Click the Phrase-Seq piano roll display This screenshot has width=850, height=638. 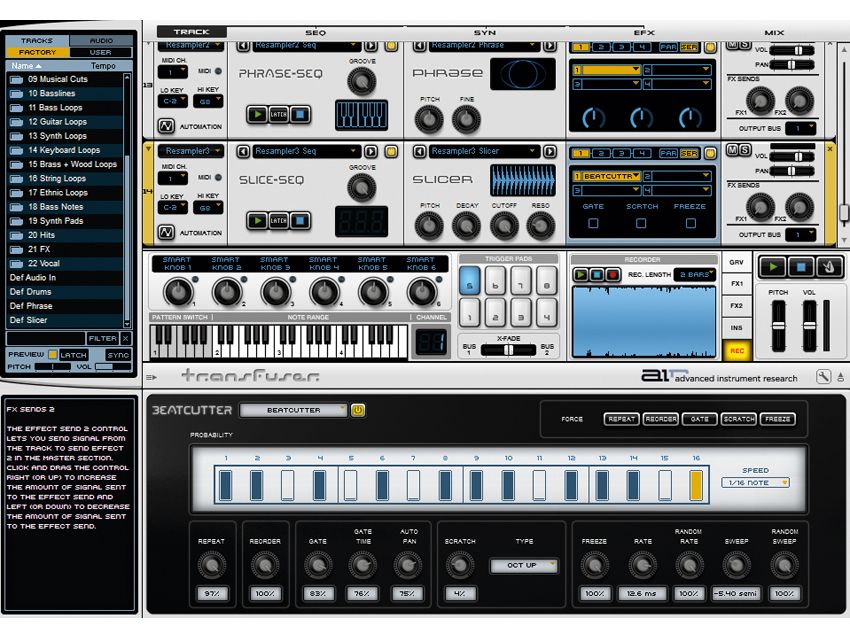point(362,114)
